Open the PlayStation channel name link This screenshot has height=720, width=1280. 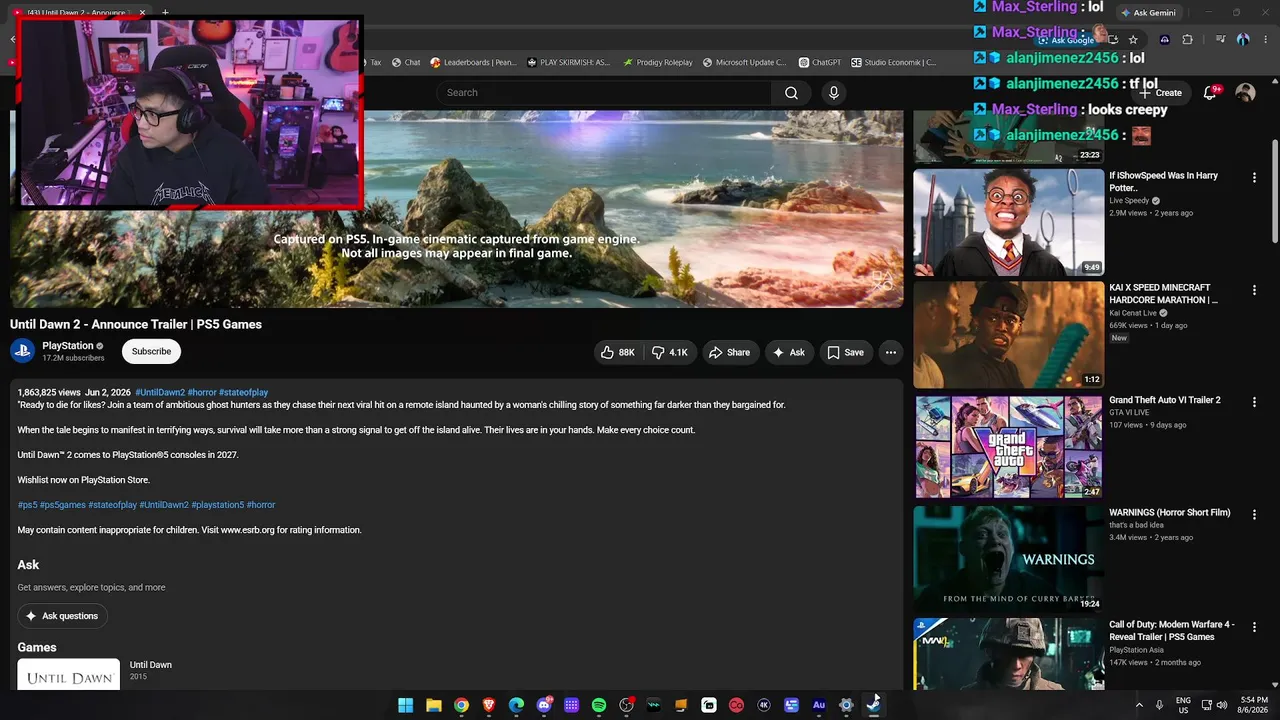click(68, 346)
